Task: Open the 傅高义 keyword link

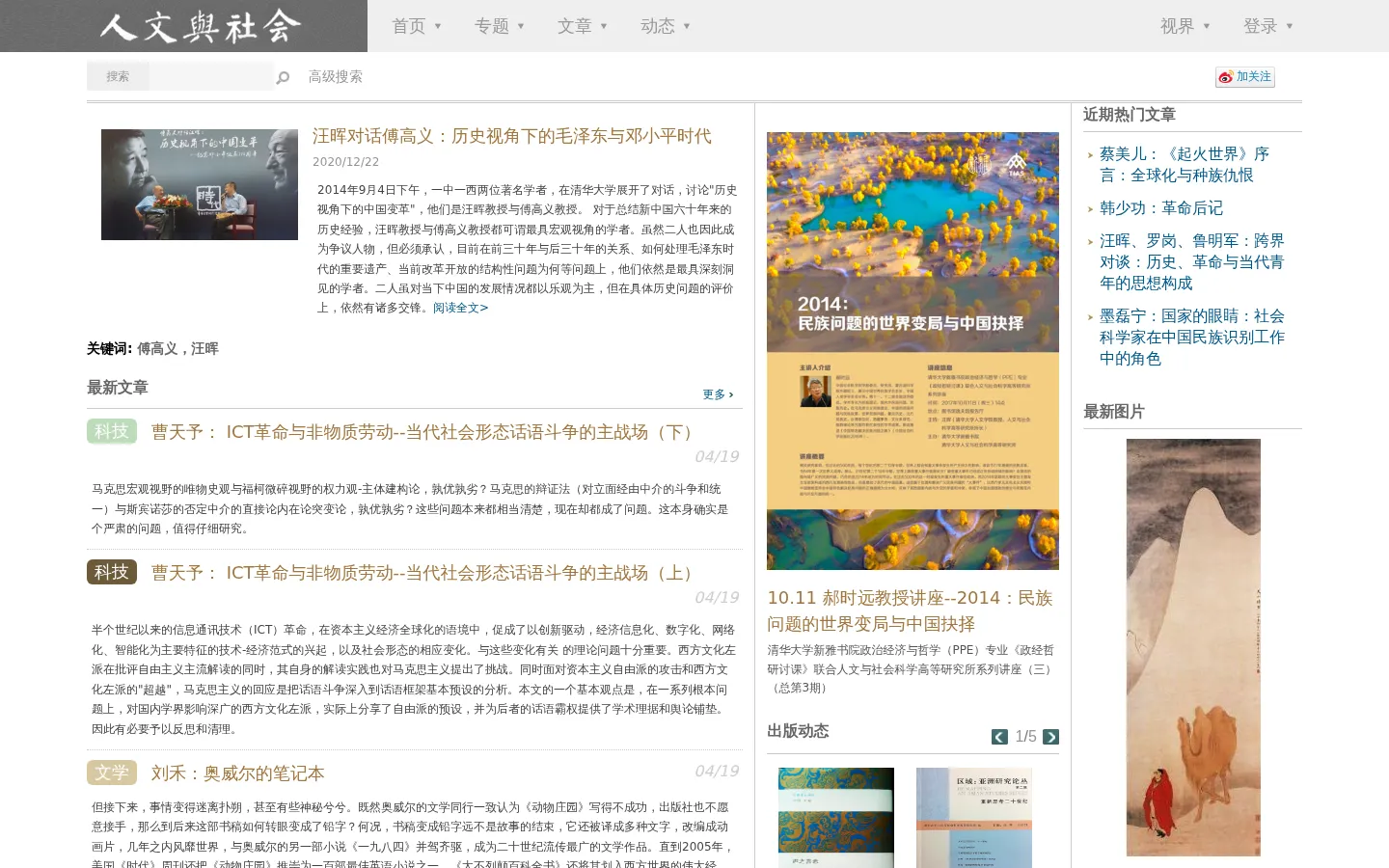Action: point(157,348)
